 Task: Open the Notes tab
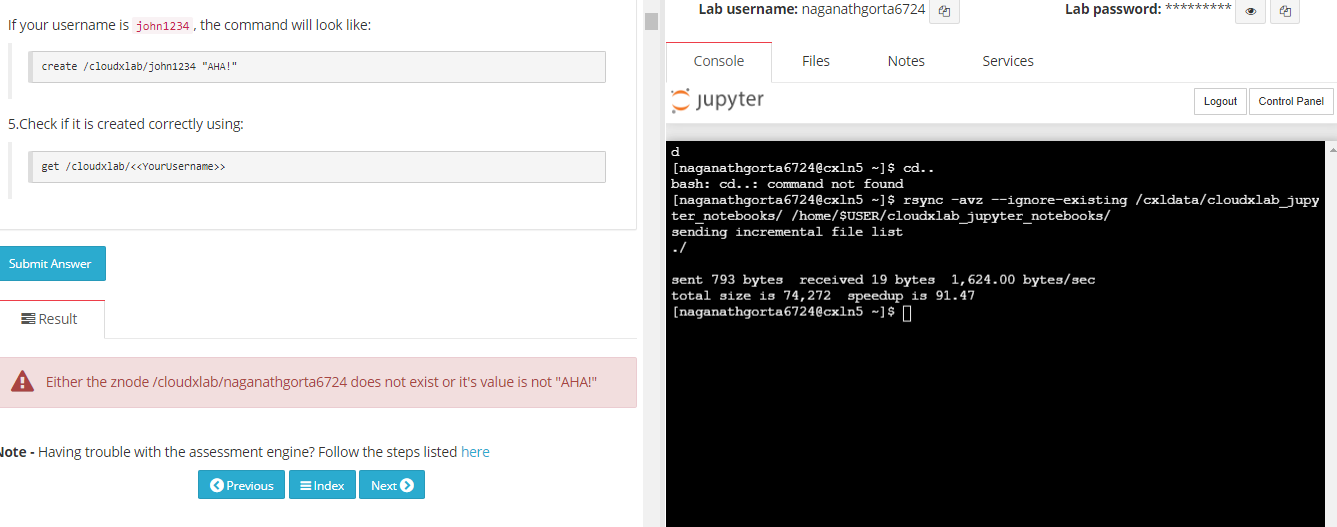point(906,61)
